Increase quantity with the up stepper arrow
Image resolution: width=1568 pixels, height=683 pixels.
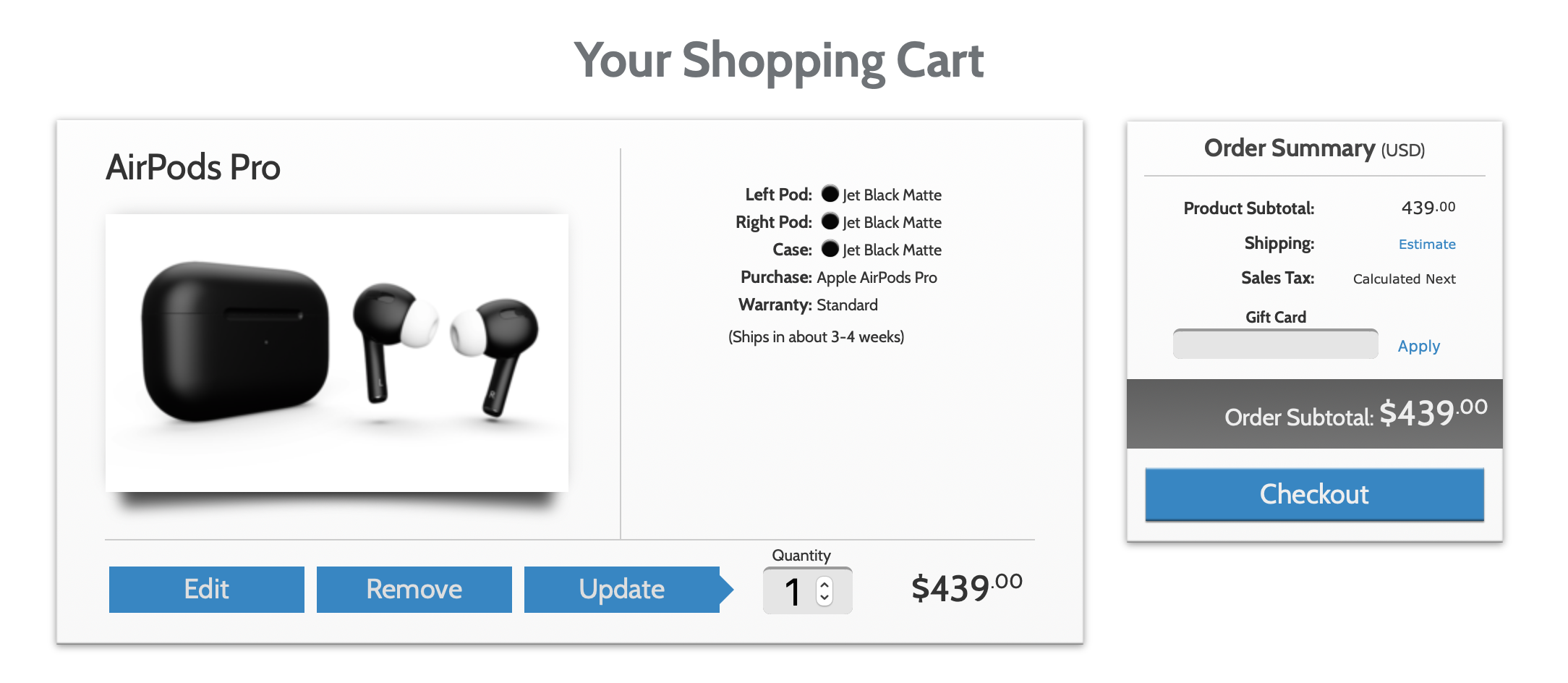point(825,584)
